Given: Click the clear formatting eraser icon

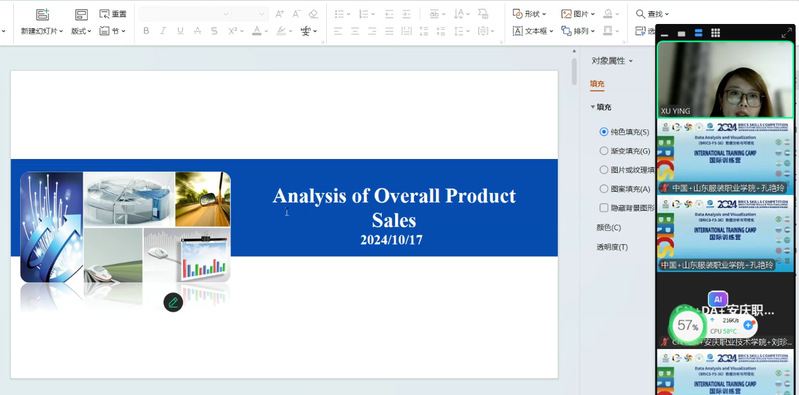Looking at the screenshot, I should pyautogui.click(x=313, y=14).
